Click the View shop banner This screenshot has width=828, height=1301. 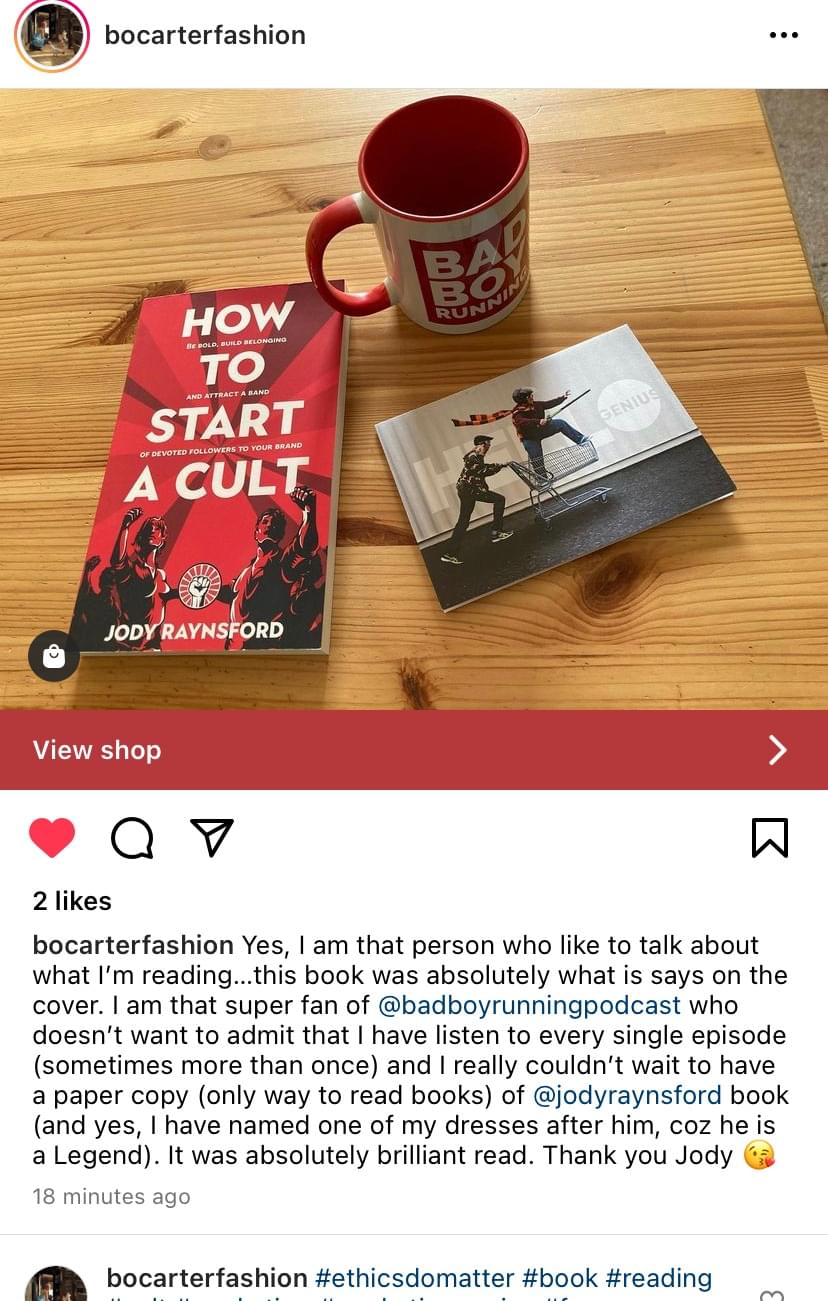click(x=414, y=750)
